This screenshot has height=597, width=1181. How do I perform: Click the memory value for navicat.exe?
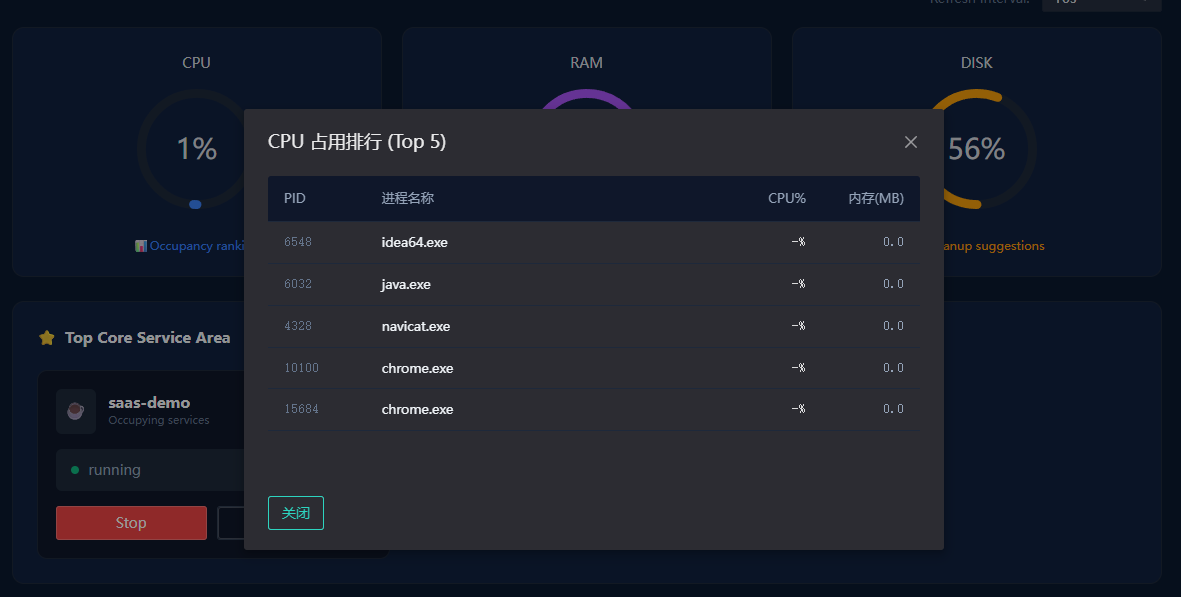click(x=893, y=326)
